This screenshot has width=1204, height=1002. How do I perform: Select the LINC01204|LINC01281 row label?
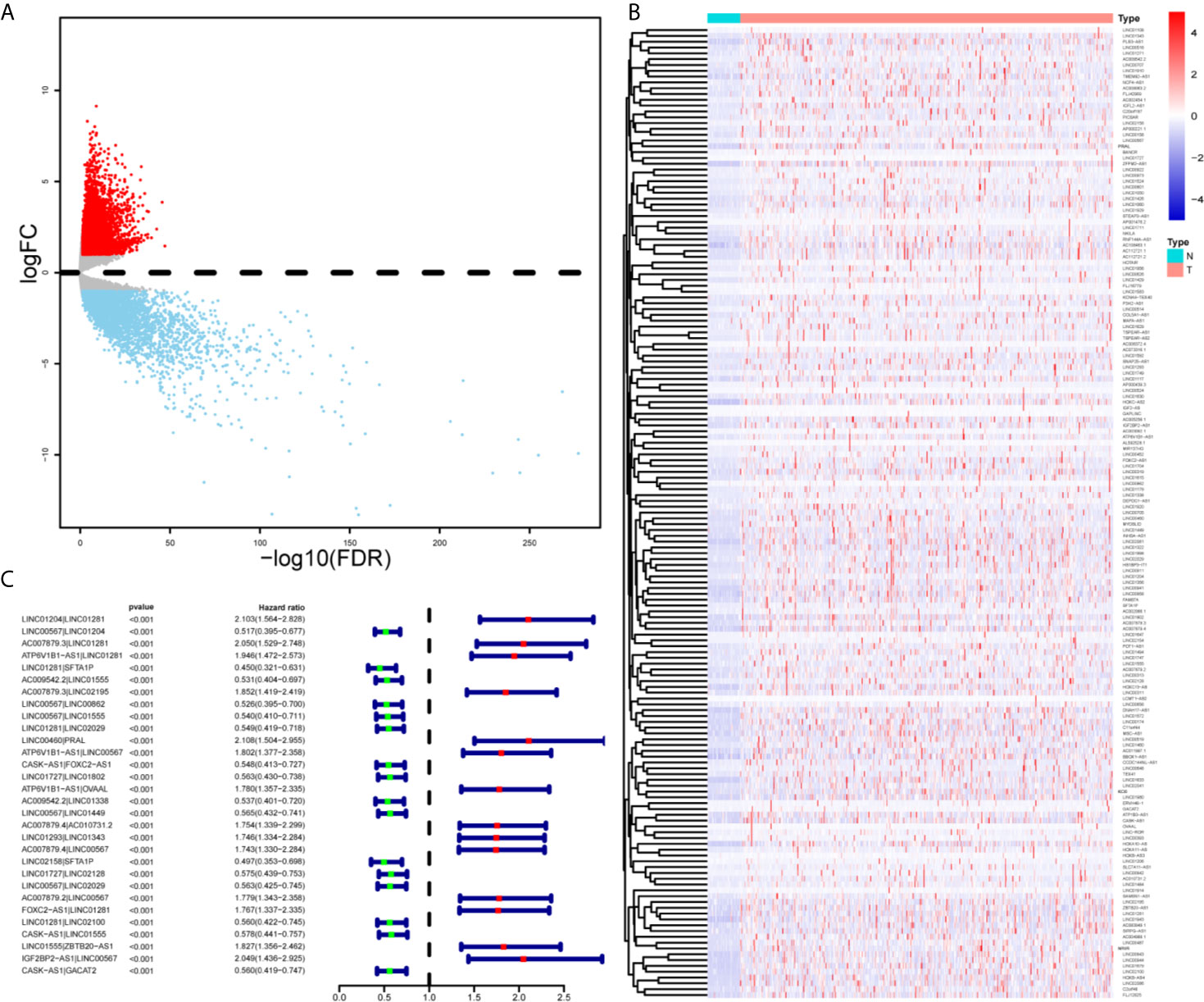[x=63, y=620]
